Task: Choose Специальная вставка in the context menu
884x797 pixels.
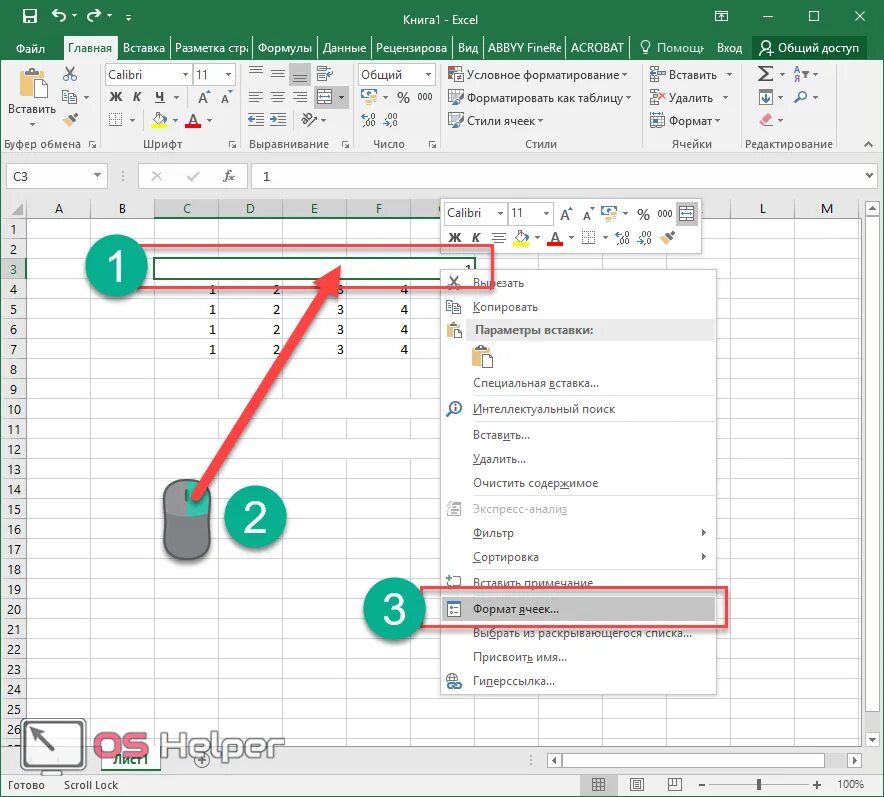Action: (578, 383)
